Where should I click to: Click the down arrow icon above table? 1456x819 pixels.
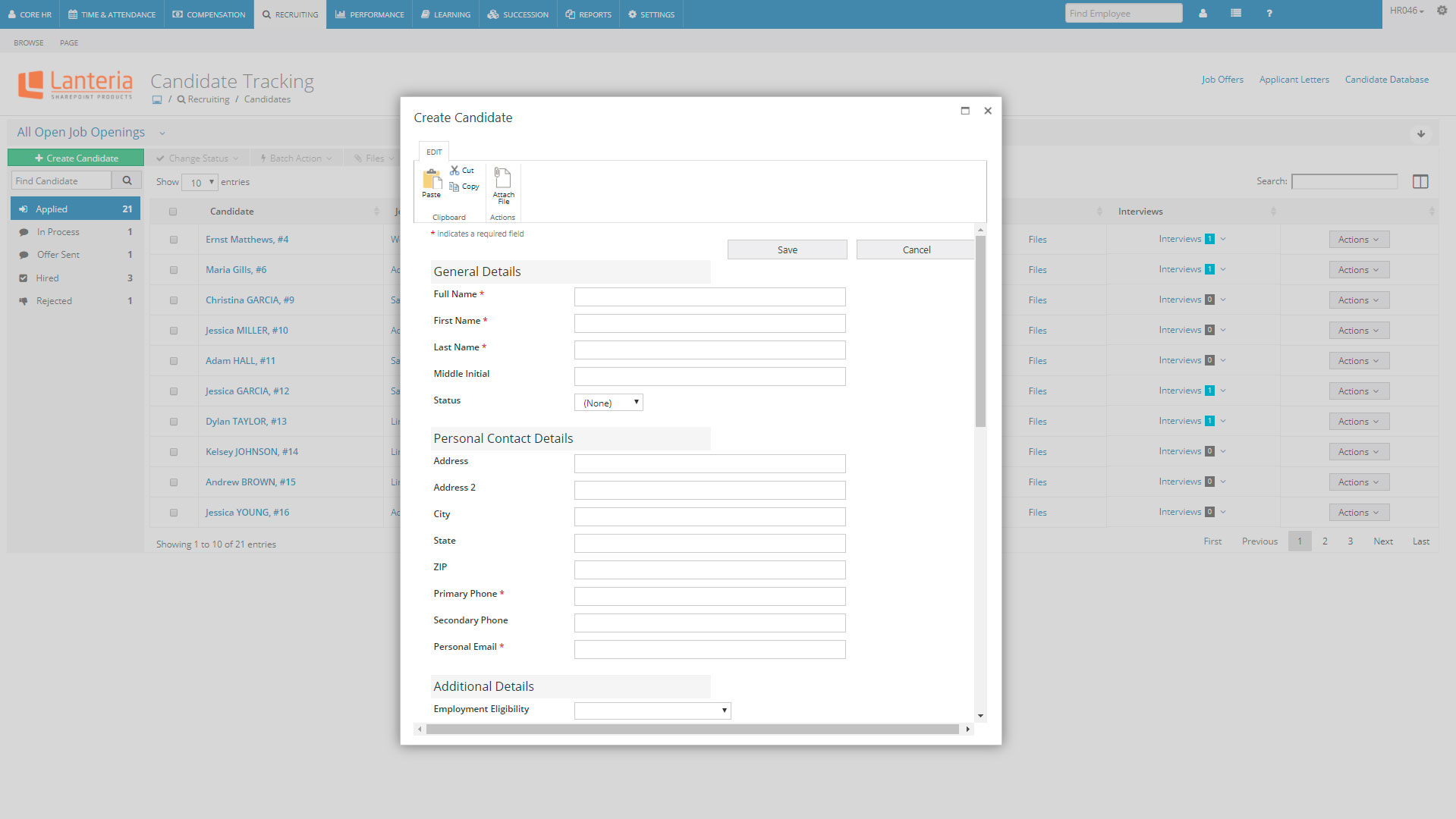click(1421, 133)
